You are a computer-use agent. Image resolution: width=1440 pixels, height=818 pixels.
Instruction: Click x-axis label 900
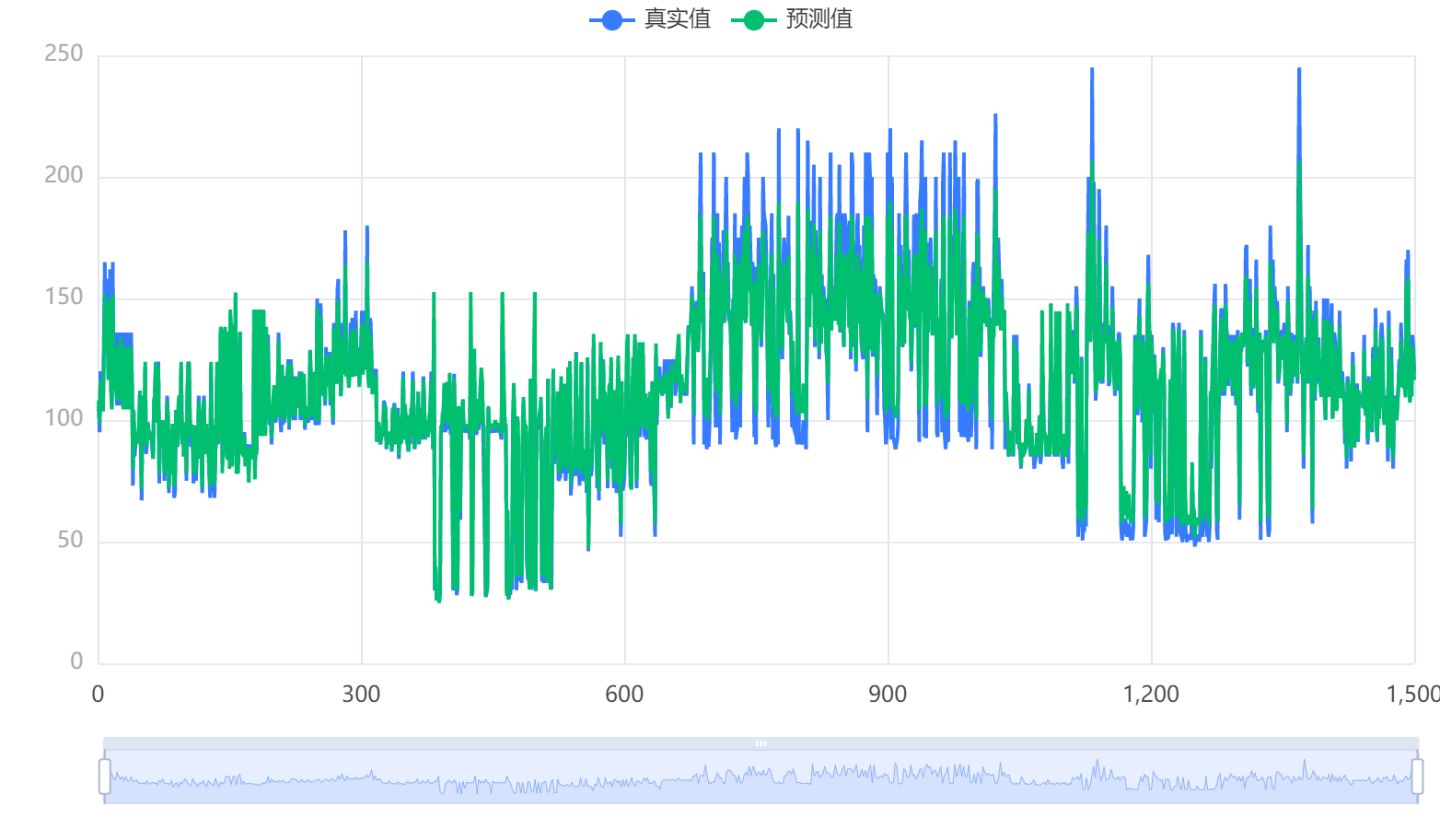coord(888,694)
